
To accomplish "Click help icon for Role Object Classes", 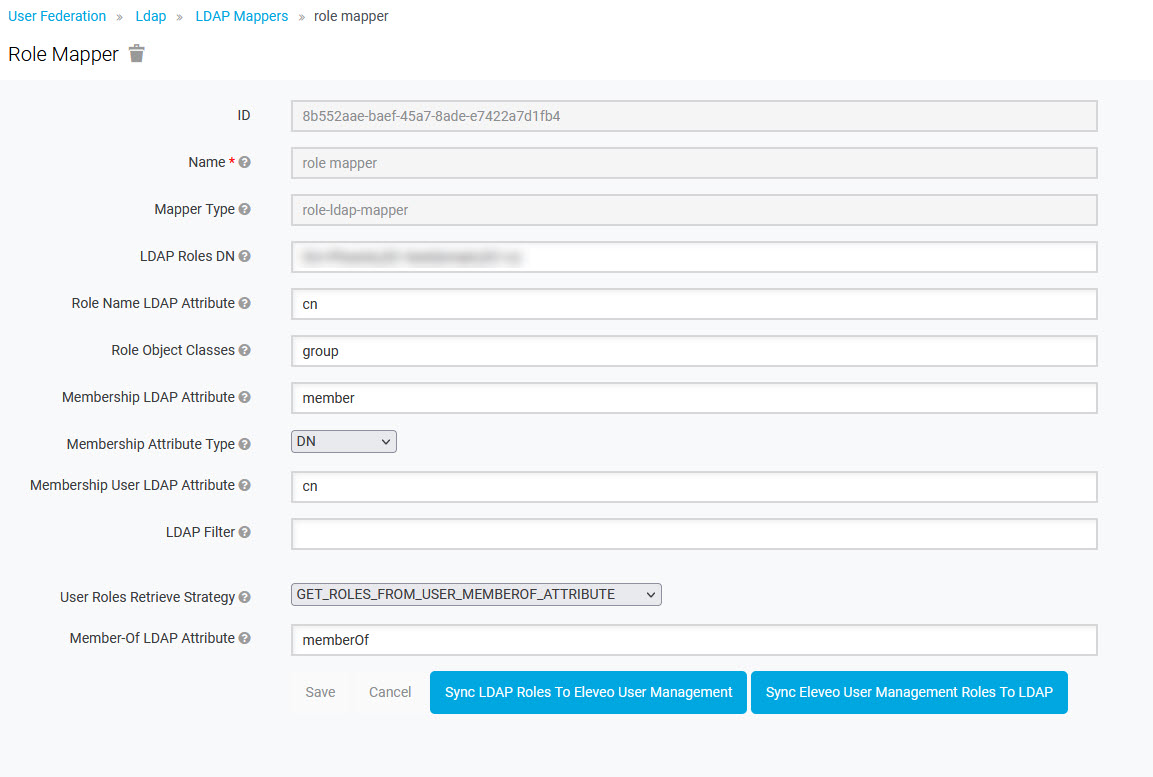I will coord(245,351).
